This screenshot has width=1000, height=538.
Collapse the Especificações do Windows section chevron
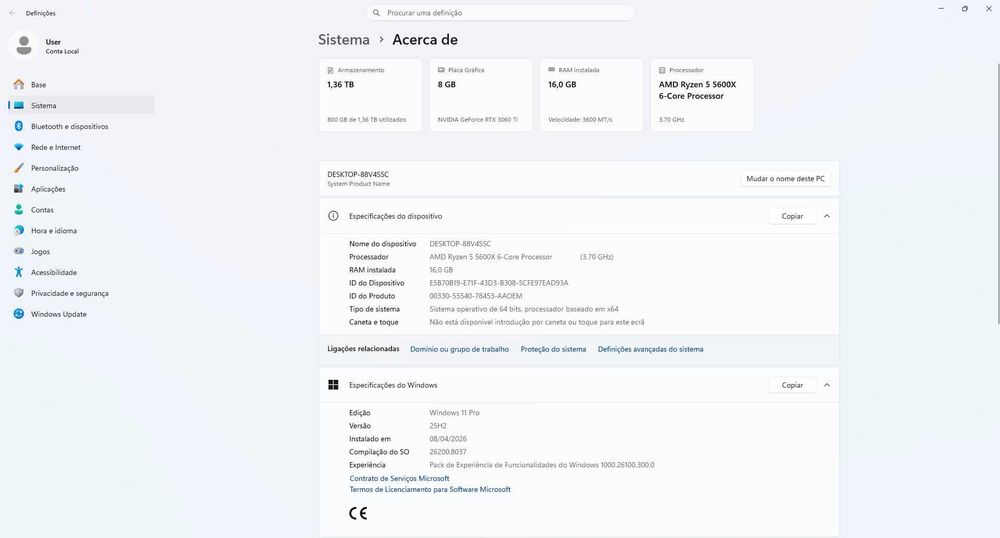click(x=827, y=385)
